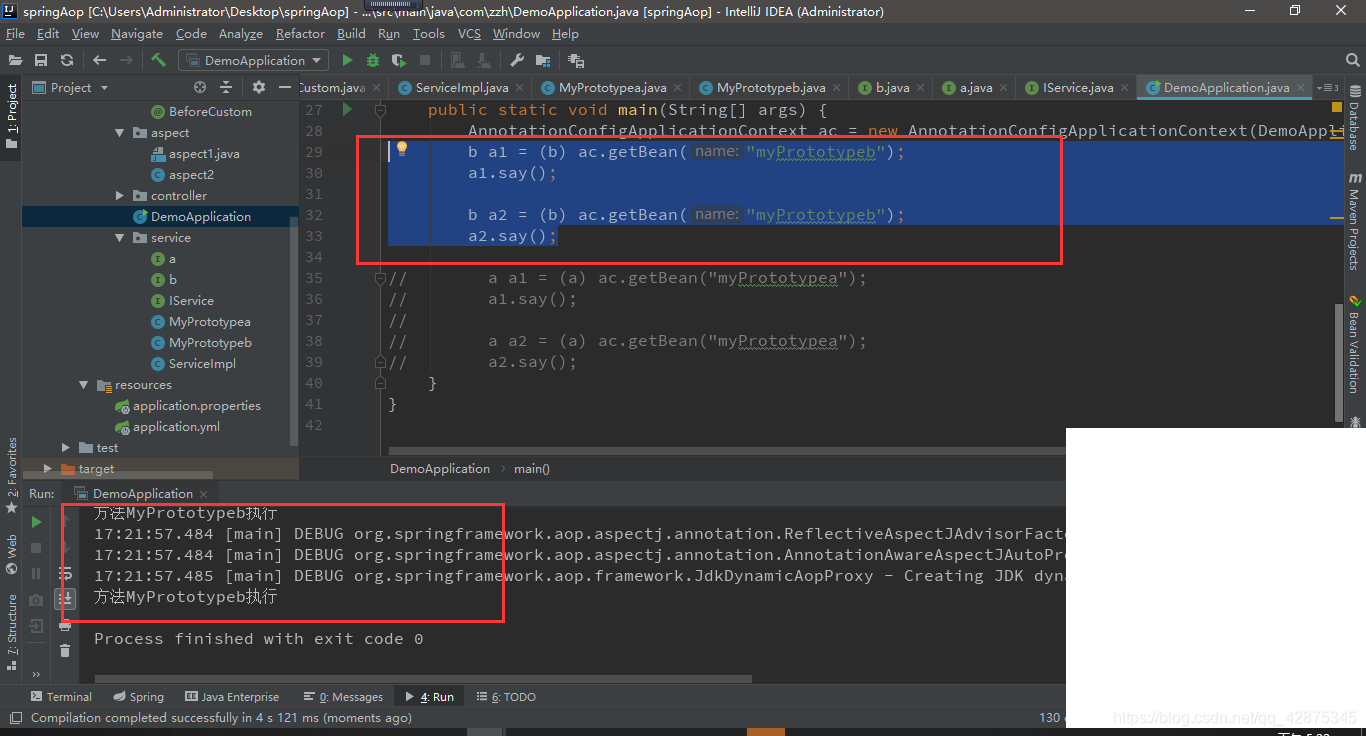
Task: Switch to the ServiceImpl.java editor tab
Action: 461,87
